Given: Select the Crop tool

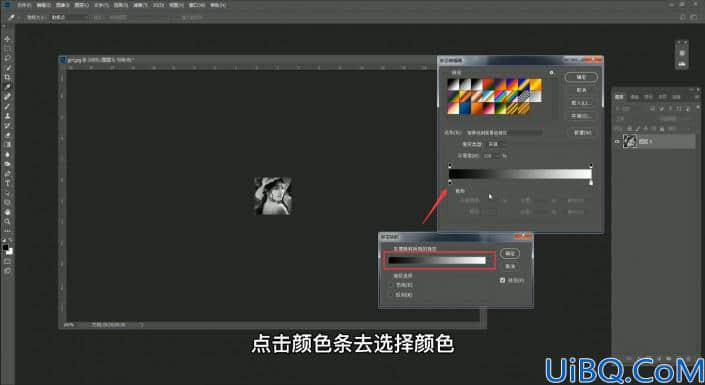Looking at the screenshot, I should (x=7, y=77).
